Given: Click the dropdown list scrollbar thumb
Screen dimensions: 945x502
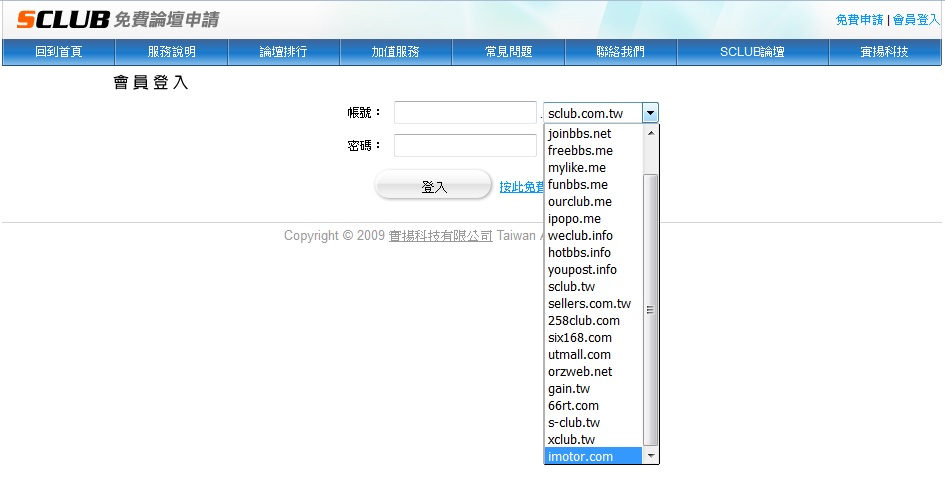Looking at the screenshot, I should [650, 310].
